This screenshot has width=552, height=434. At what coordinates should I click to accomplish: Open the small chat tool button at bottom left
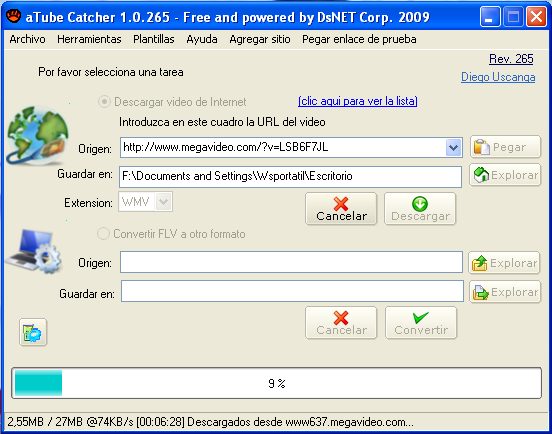coord(33,332)
